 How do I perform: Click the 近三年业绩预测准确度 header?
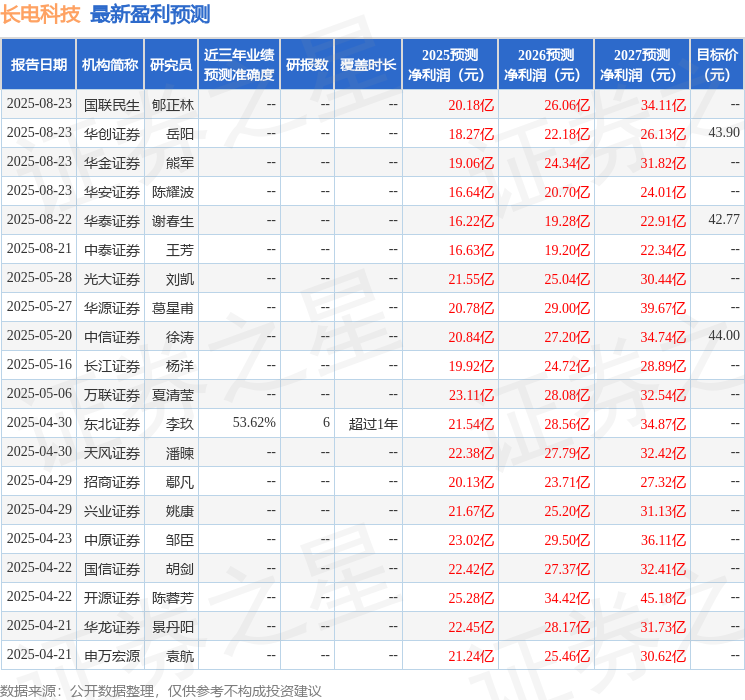pos(239,65)
